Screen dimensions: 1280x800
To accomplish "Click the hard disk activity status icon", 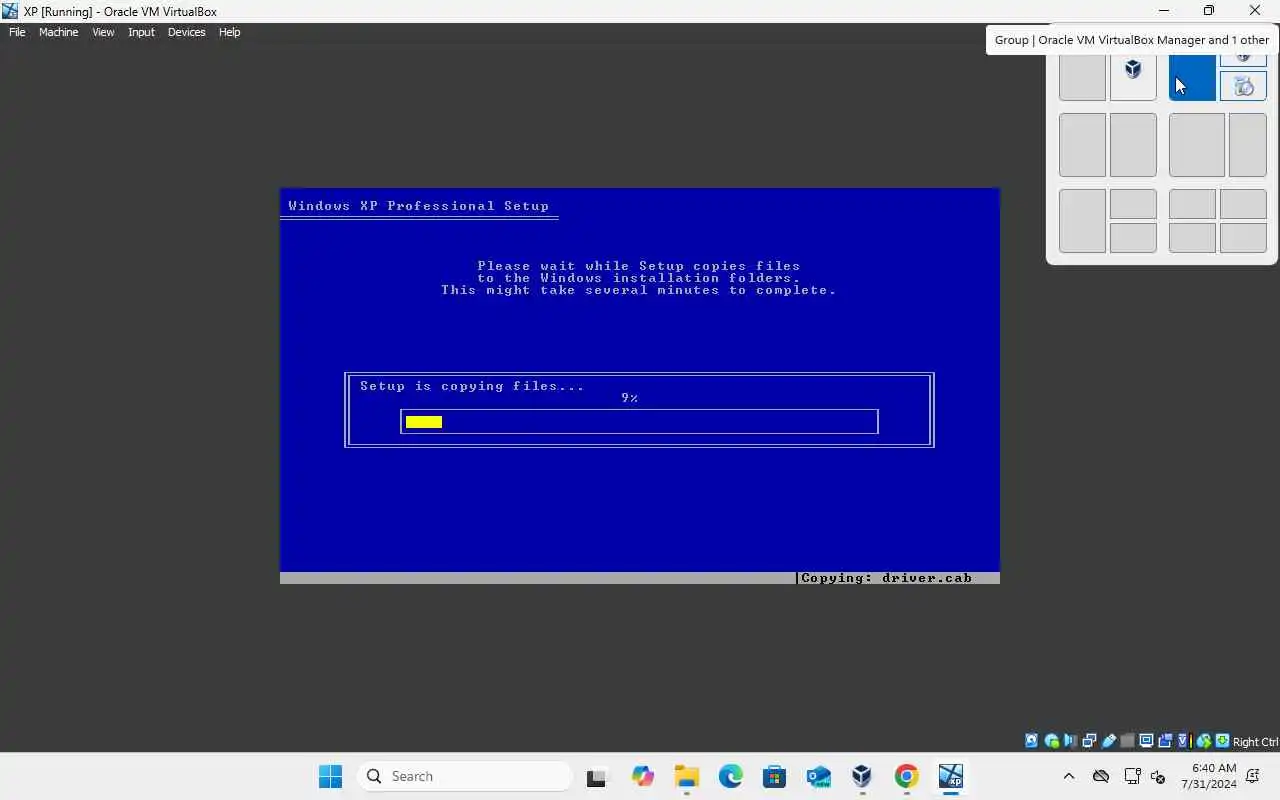I will click(1031, 741).
